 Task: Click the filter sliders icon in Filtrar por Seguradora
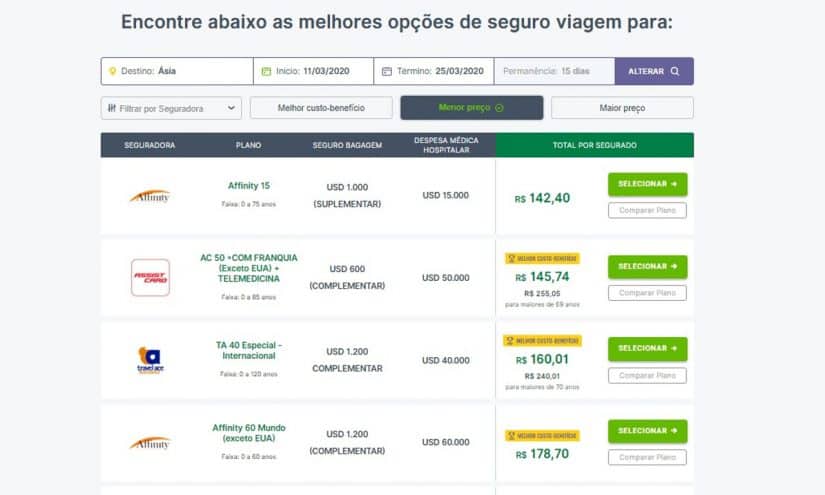[x=112, y=108]
